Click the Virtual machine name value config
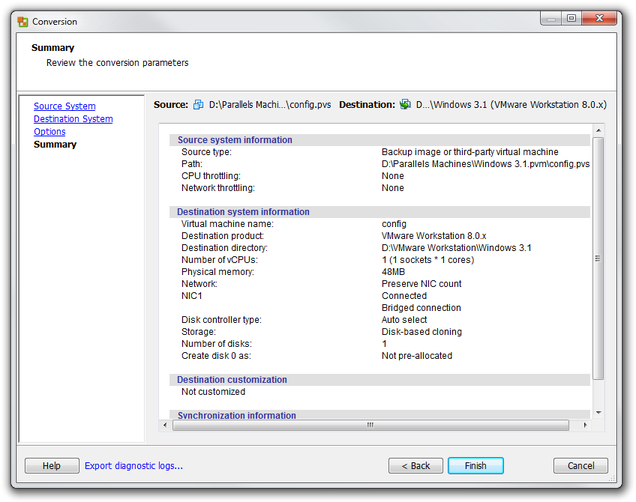The image size is (636, 502). (394, 224)
